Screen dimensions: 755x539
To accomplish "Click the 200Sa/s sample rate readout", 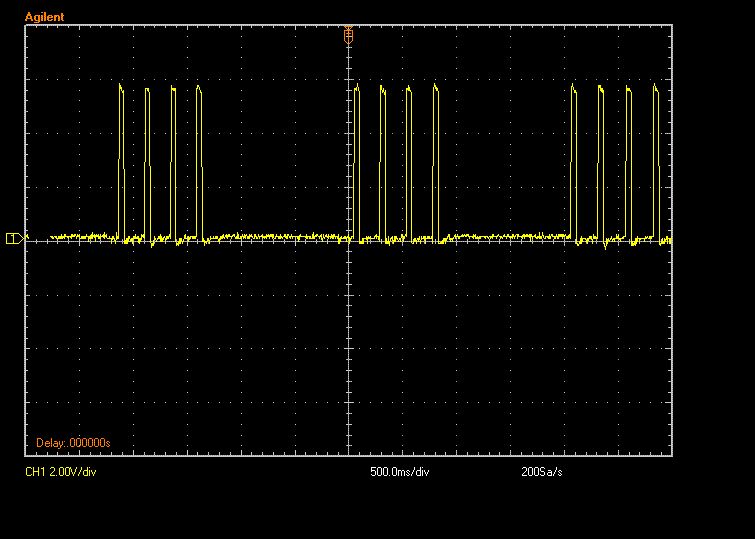I will 542,472.
